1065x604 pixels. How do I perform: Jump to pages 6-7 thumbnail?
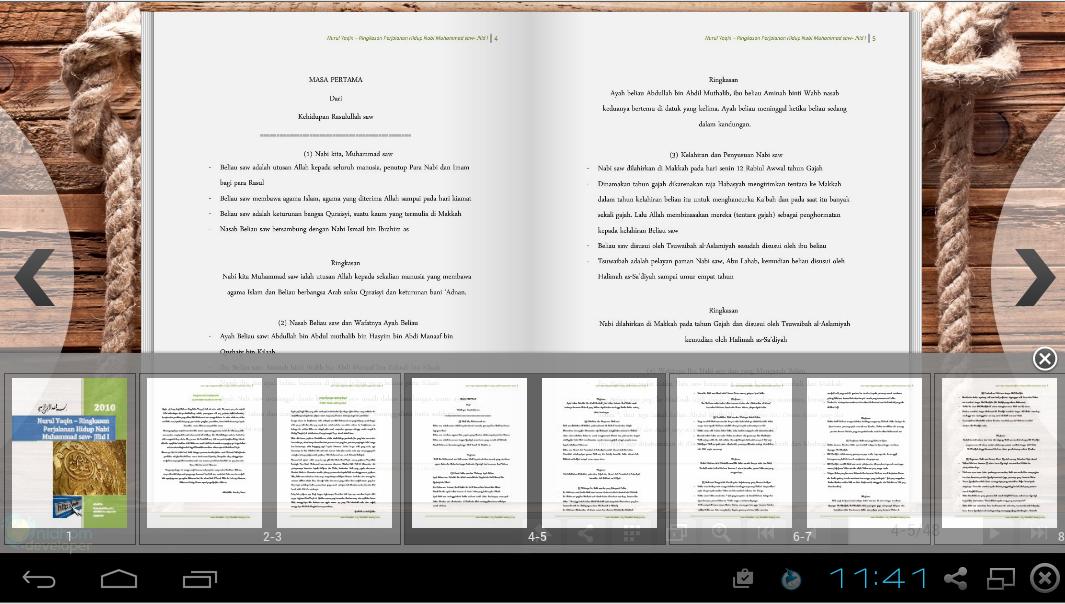[802, 453]
